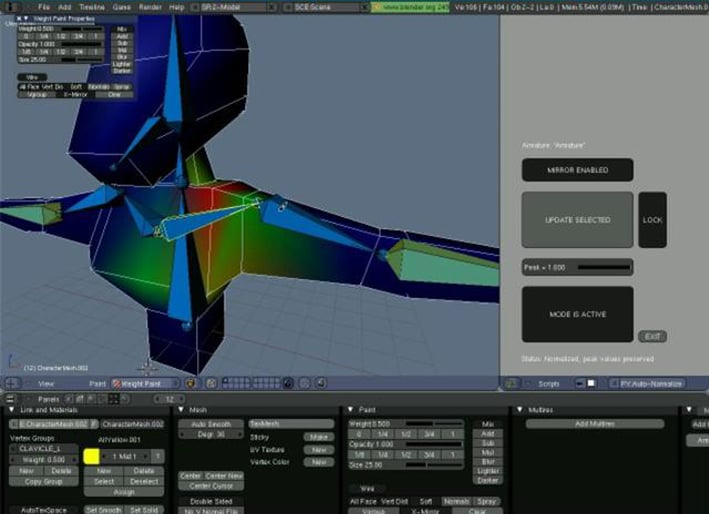709x514 pixels.
Task: Toggle Normals in bottom Paint panel
Action: pos(456,501)
